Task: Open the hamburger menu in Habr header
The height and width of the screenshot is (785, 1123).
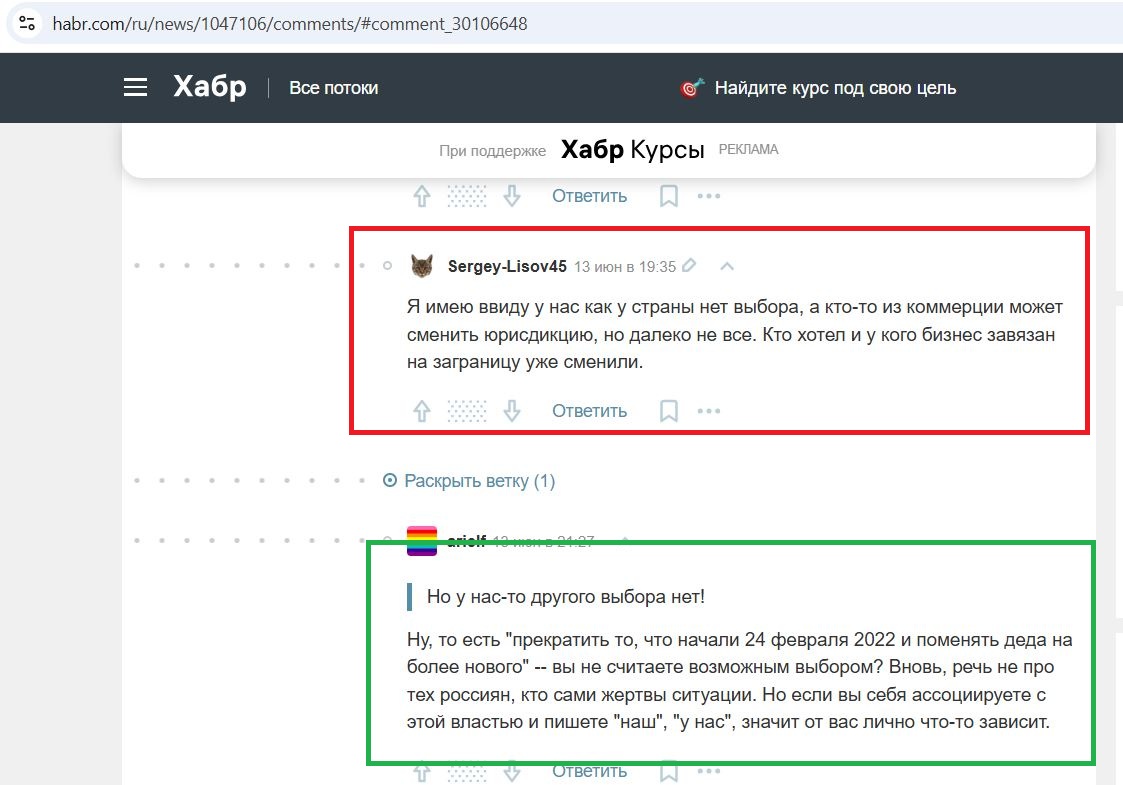Action: (135, 87)
